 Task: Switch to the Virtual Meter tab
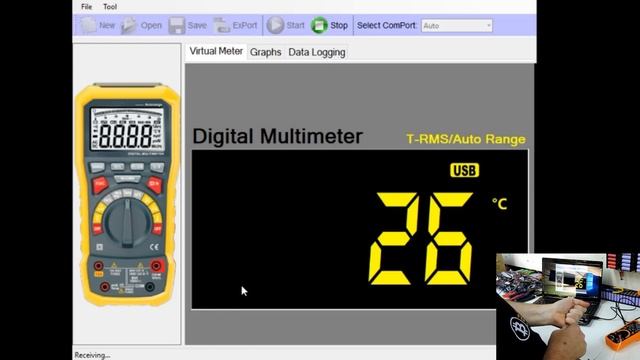(x=216, y=51)
